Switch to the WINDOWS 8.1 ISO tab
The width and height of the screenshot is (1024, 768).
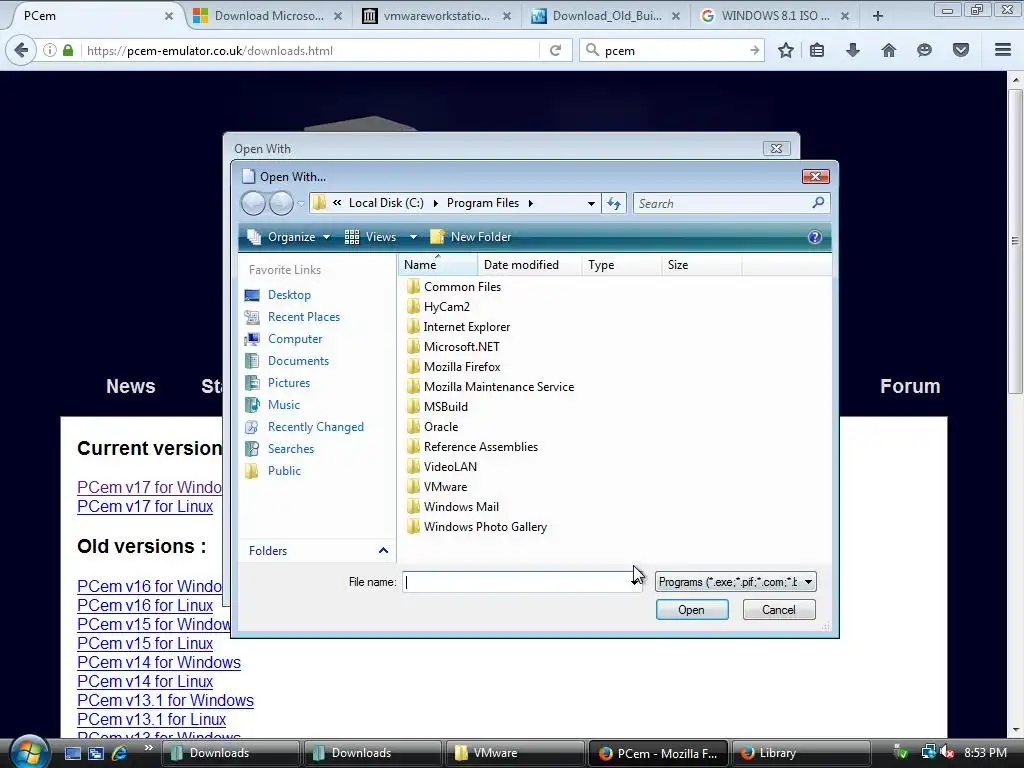775,16
